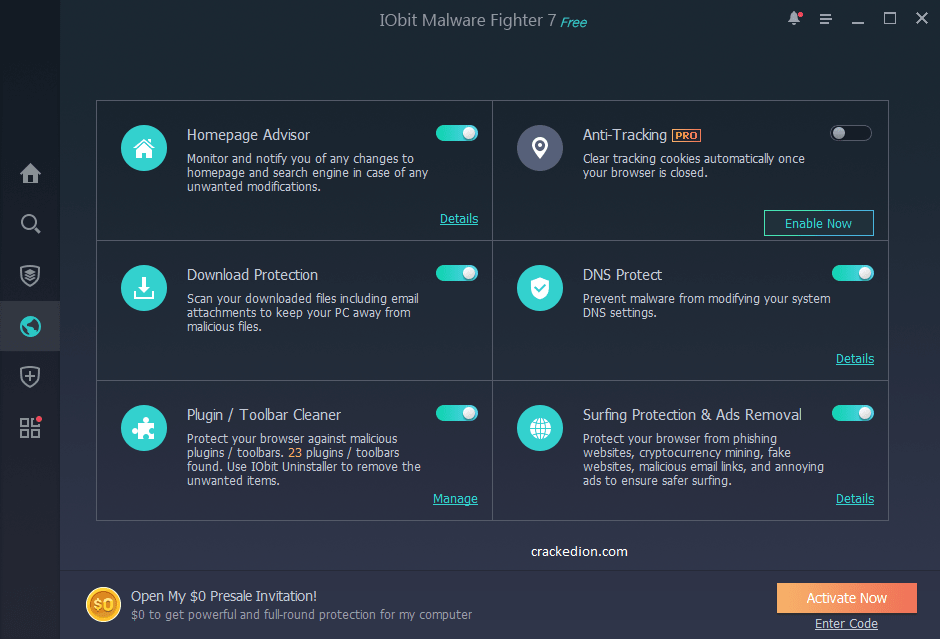This screenshot has height=639, width=940.
Task: Open the layered shield protection section
Action: pos(30,276)
